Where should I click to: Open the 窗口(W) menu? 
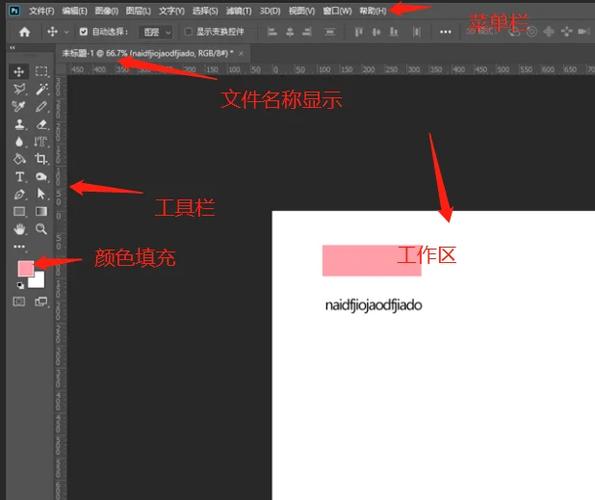click(337, 11)
